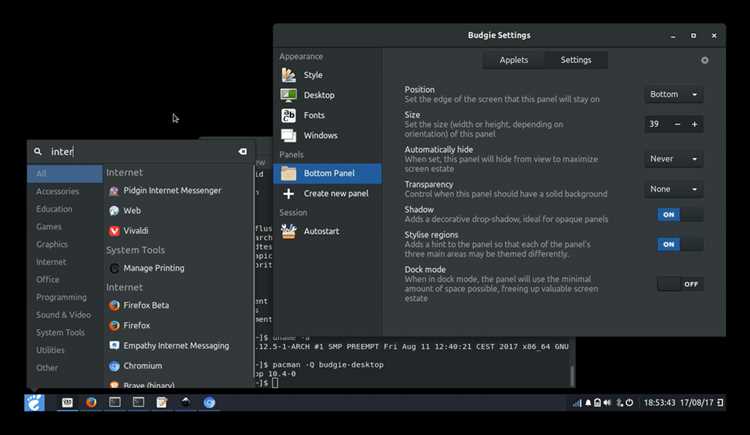The image size is (750, 435).
Task: Click the round remove-panel button beside the tabs
Action: click(705, 60)
